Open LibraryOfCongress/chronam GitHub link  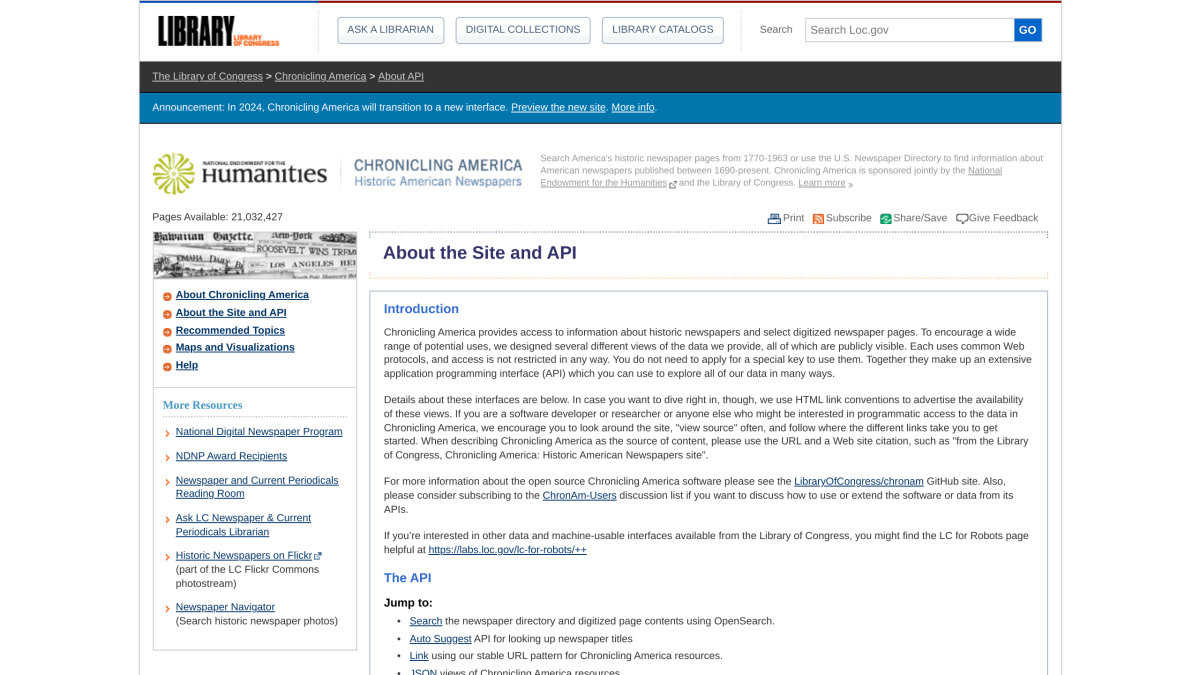pos(859,481)
